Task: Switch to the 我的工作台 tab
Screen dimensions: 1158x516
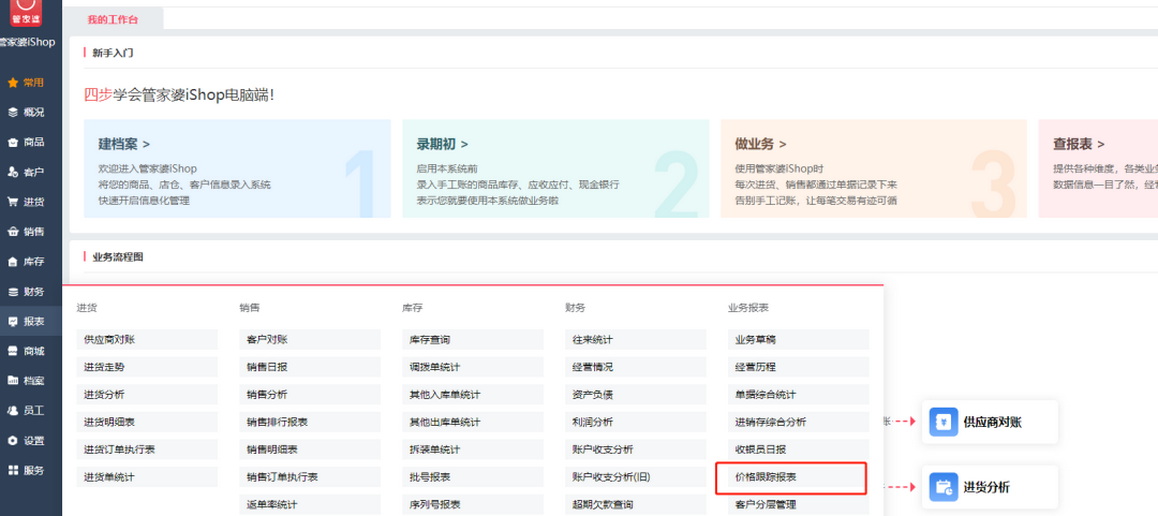Action: (111, 20)
